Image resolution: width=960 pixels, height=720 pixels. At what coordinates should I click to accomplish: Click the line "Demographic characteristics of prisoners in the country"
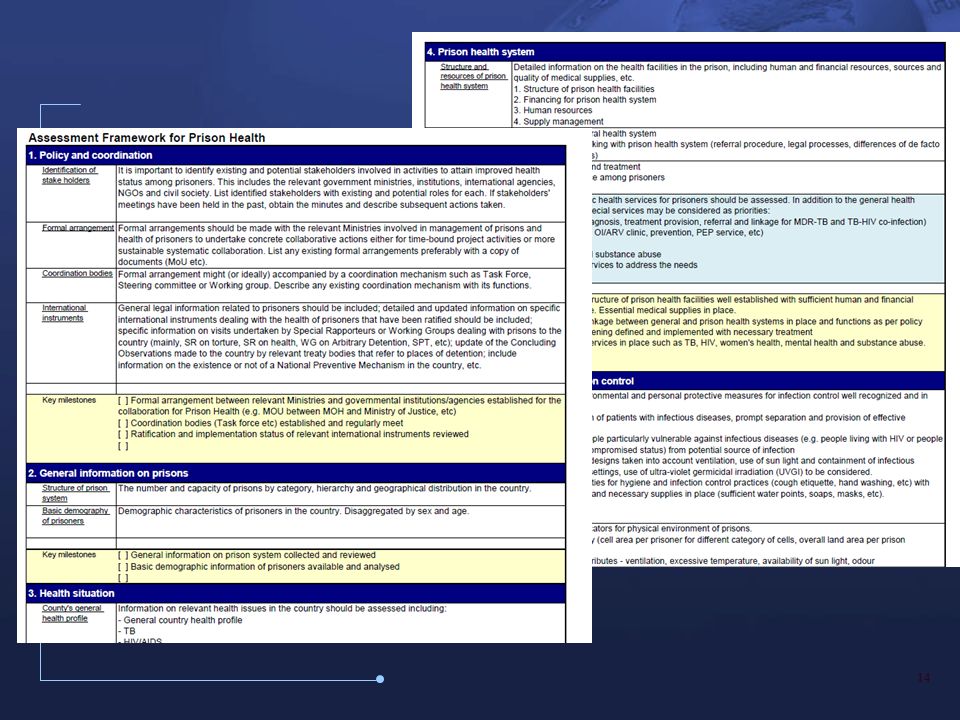tap(294, 511)
